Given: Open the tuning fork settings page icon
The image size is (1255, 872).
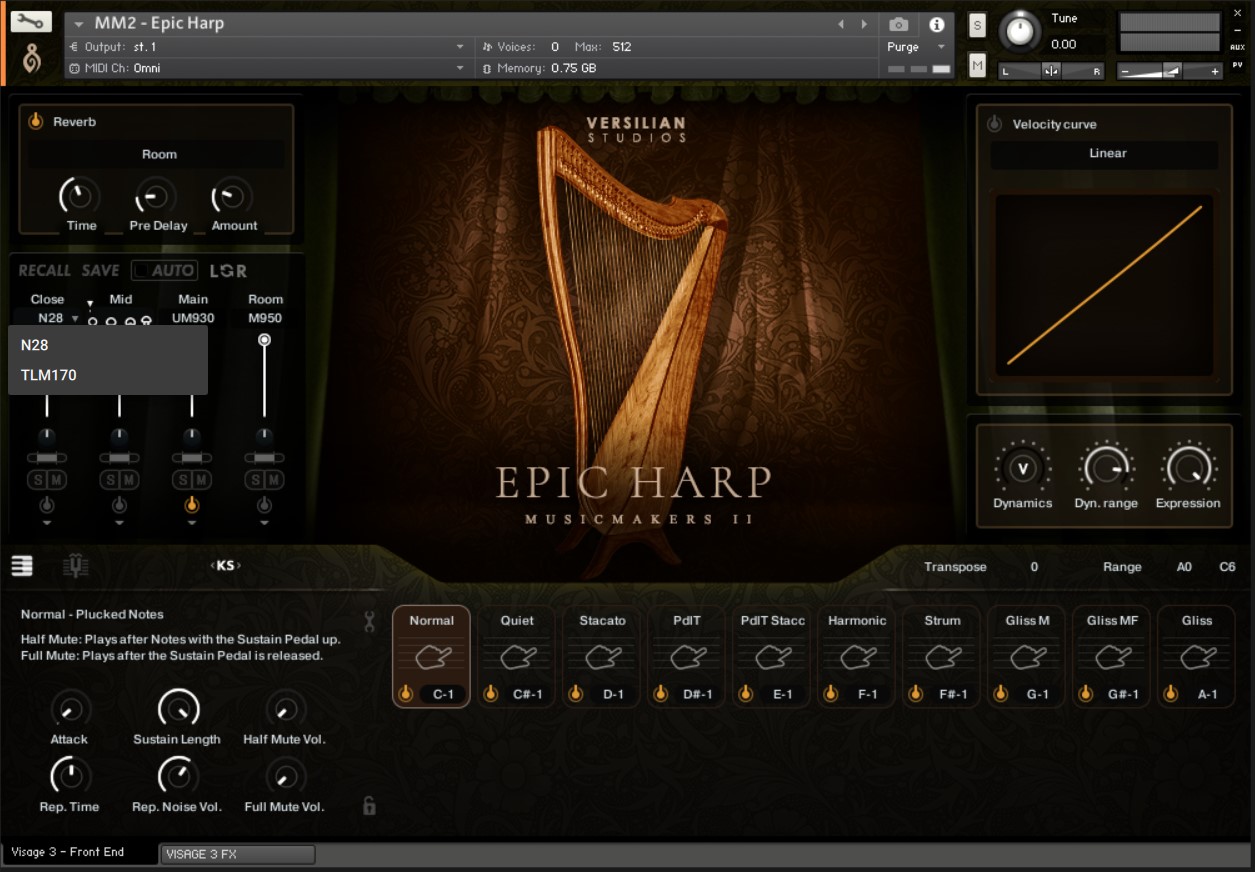Looking at the screenshot, I should coord(75,566).
